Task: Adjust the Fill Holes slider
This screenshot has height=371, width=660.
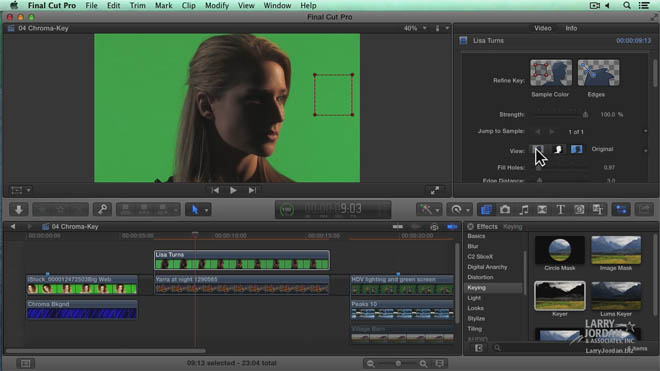Action: click(562, 168)
